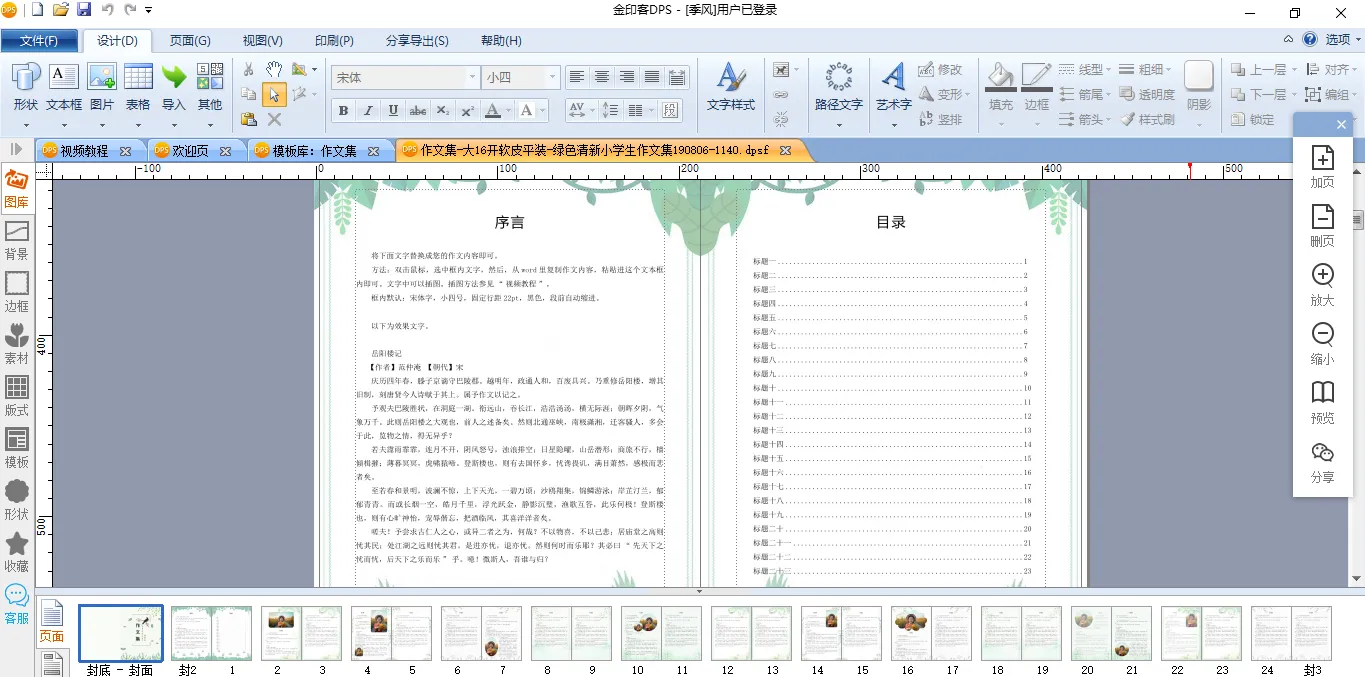This screenshot has height=677, width=1365.
Task: Toggle italic text formatting
Action: click(368, 110)
